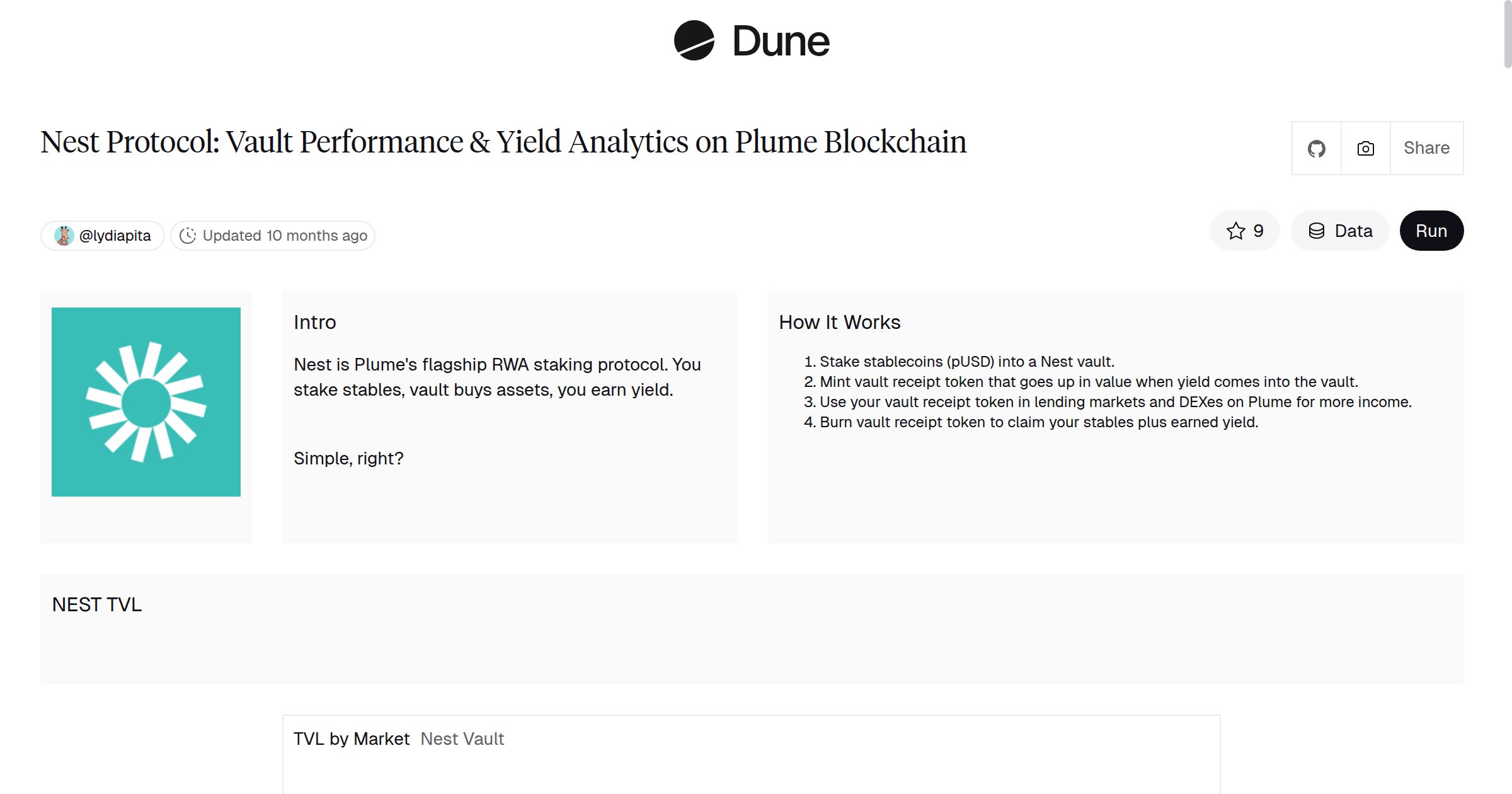Click the 'TVL by Market' widget title

point(352,738)
